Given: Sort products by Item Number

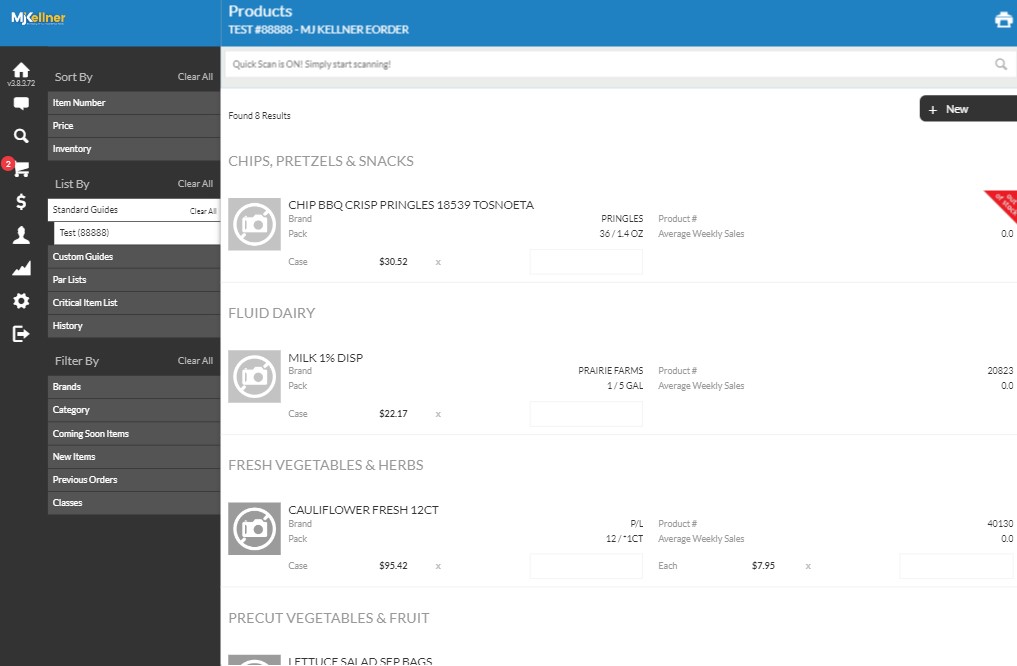Looking at the screenshot, I should coord(134,102).
